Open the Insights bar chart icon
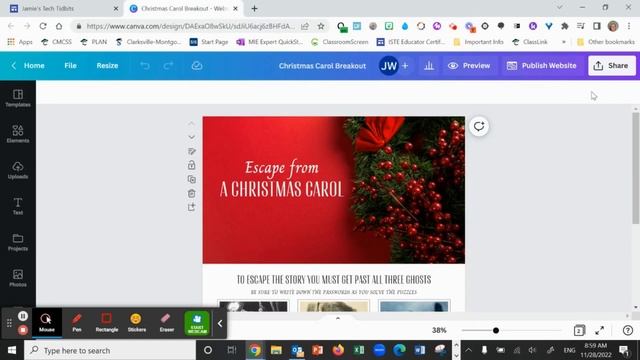Screen dimensions: 640x360 pyautogui.click(x=429, y=66)
